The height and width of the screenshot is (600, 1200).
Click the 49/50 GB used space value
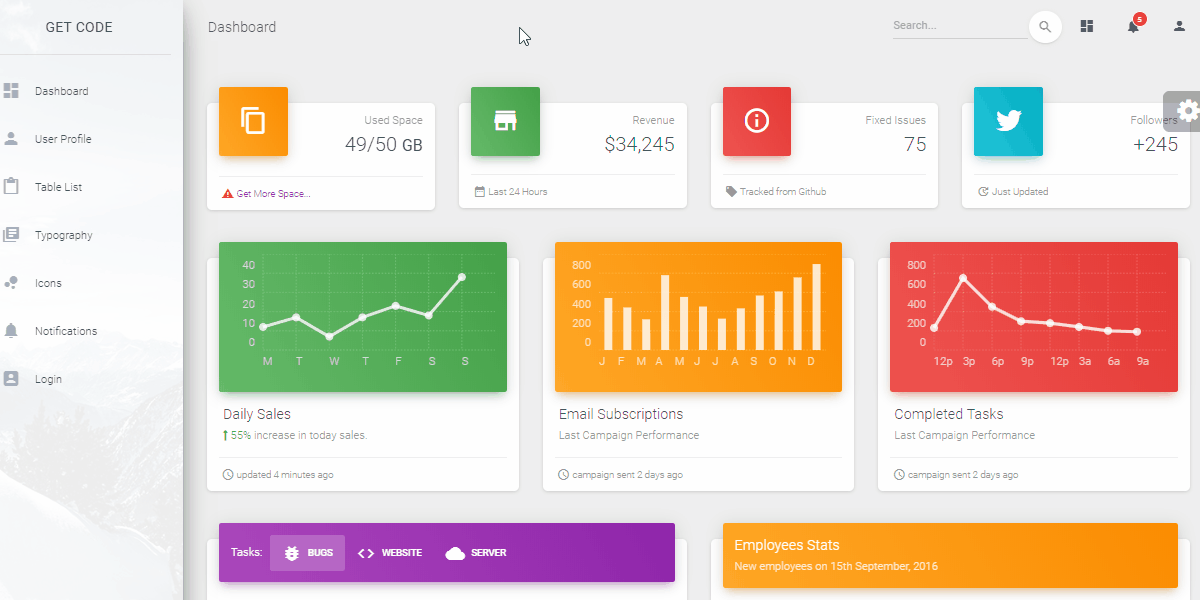383,144
